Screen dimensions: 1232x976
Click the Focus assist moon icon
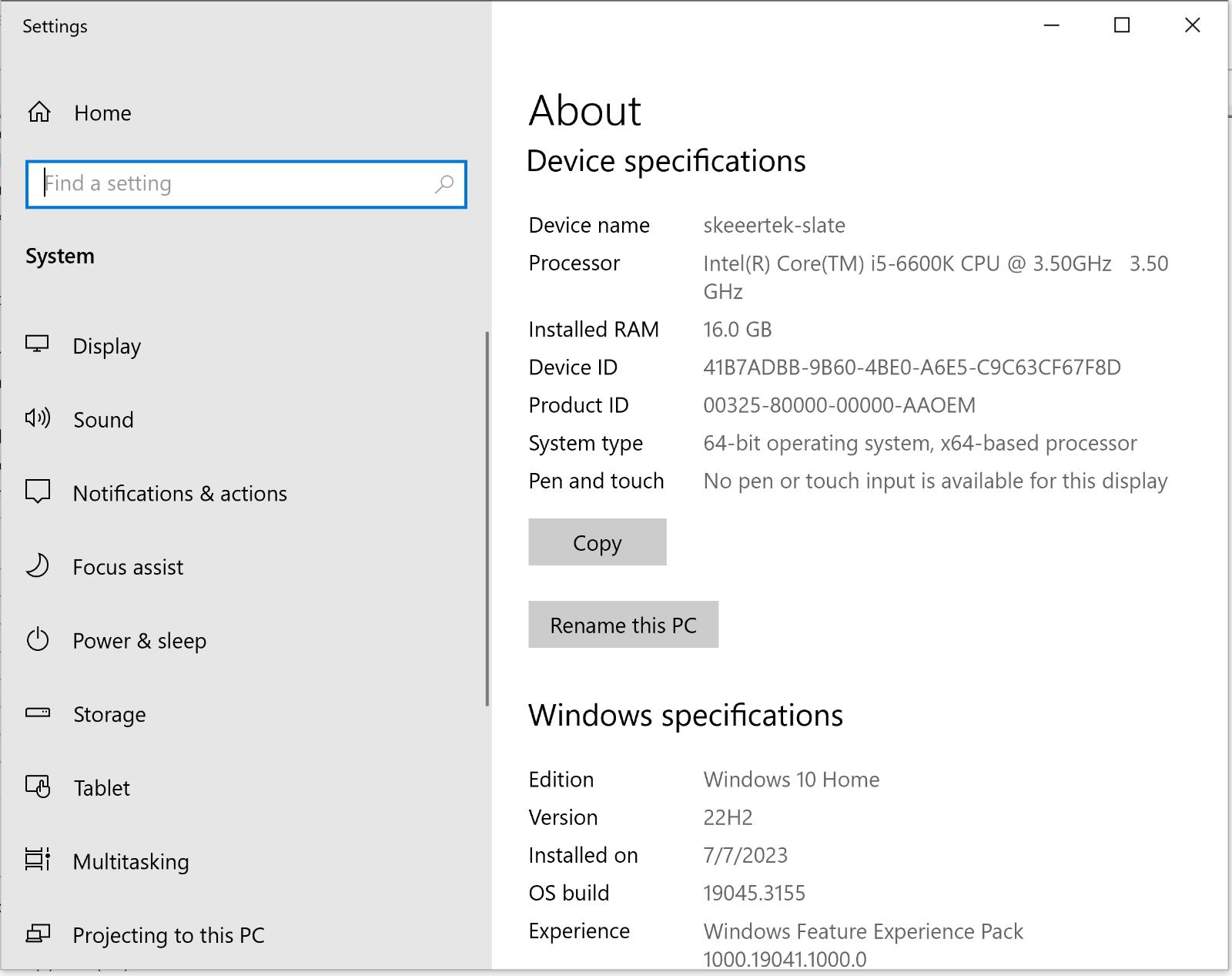click(x=38, y=566)
